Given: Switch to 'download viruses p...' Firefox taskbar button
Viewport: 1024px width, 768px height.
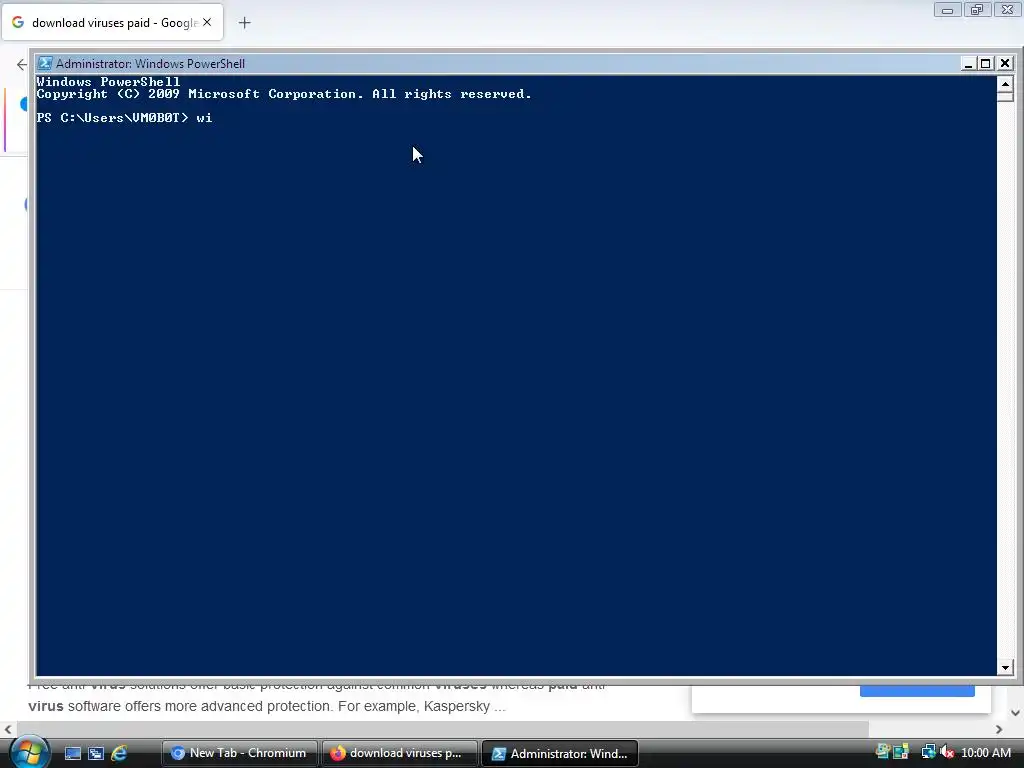Looking at the screenshot, I should pyautogui.click(x=399, y=753).
